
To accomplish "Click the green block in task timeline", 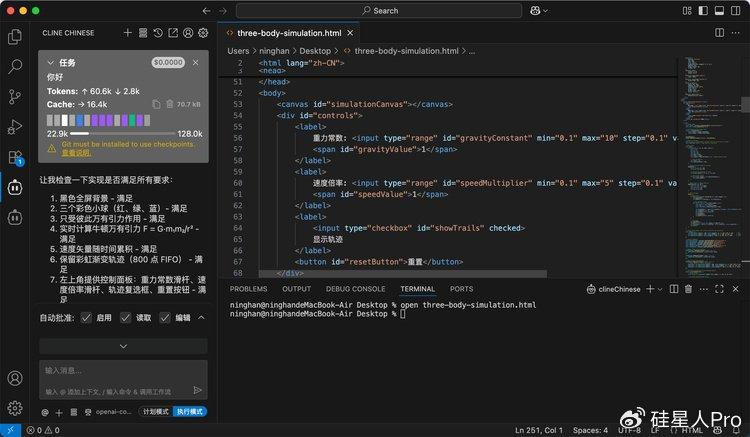I will [x=132, y=120].
